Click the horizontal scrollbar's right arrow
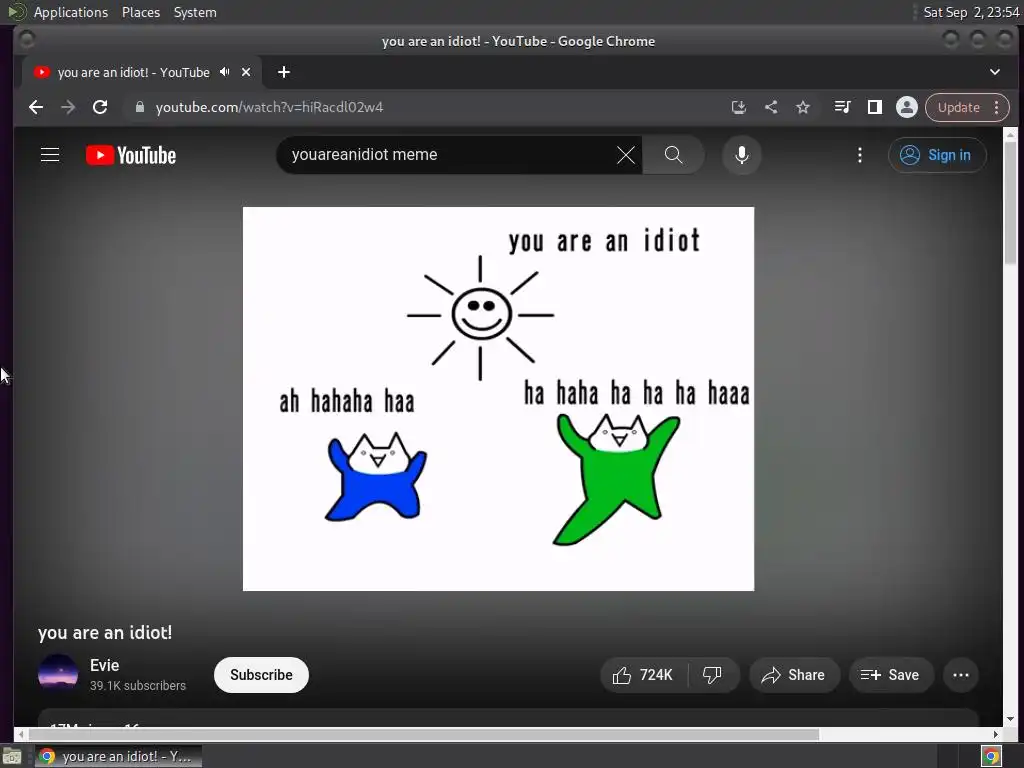The image size is (1024, 768). tap(995, 734)
